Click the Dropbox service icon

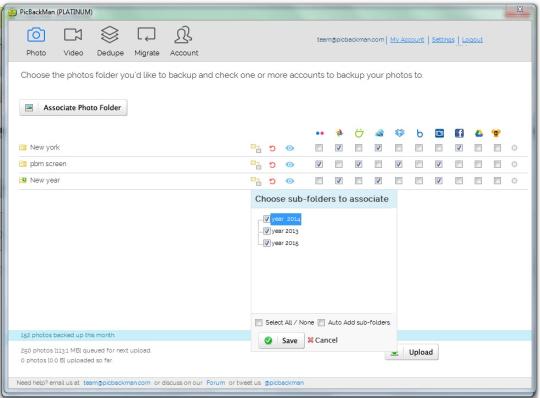pos(399,133)
